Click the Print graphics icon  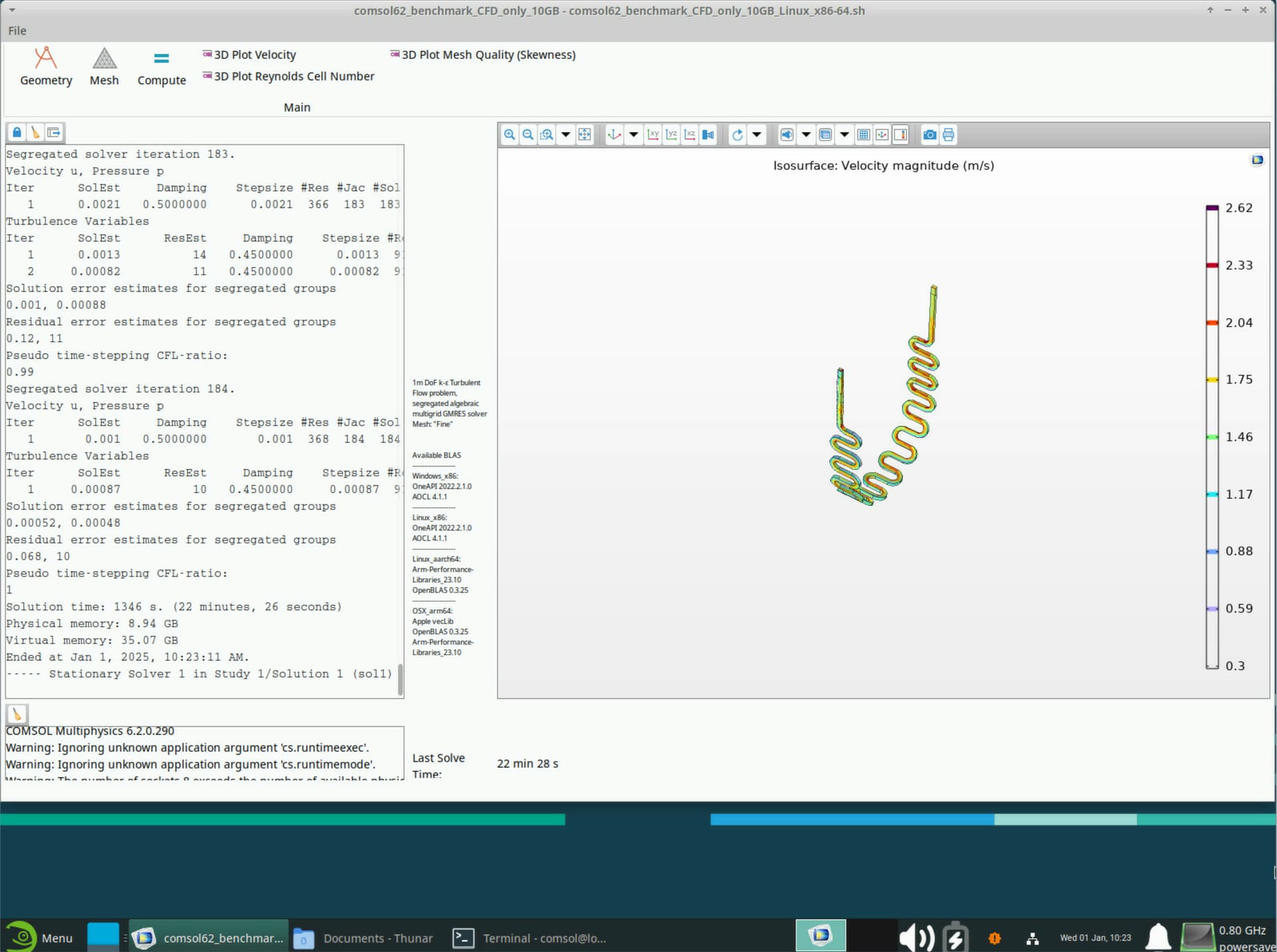(948, 135)
